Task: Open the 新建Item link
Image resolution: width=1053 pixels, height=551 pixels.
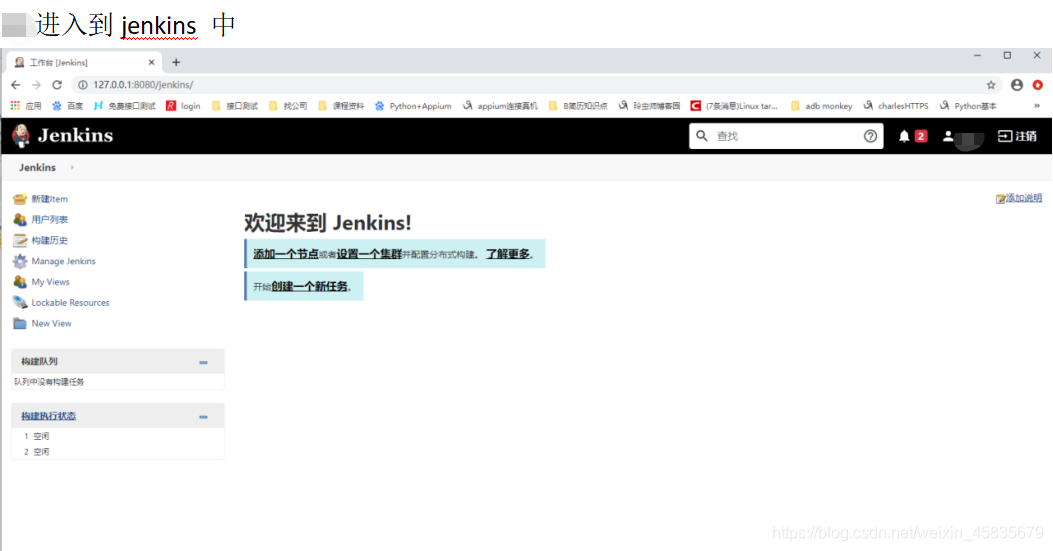Action: pos(50,199)
